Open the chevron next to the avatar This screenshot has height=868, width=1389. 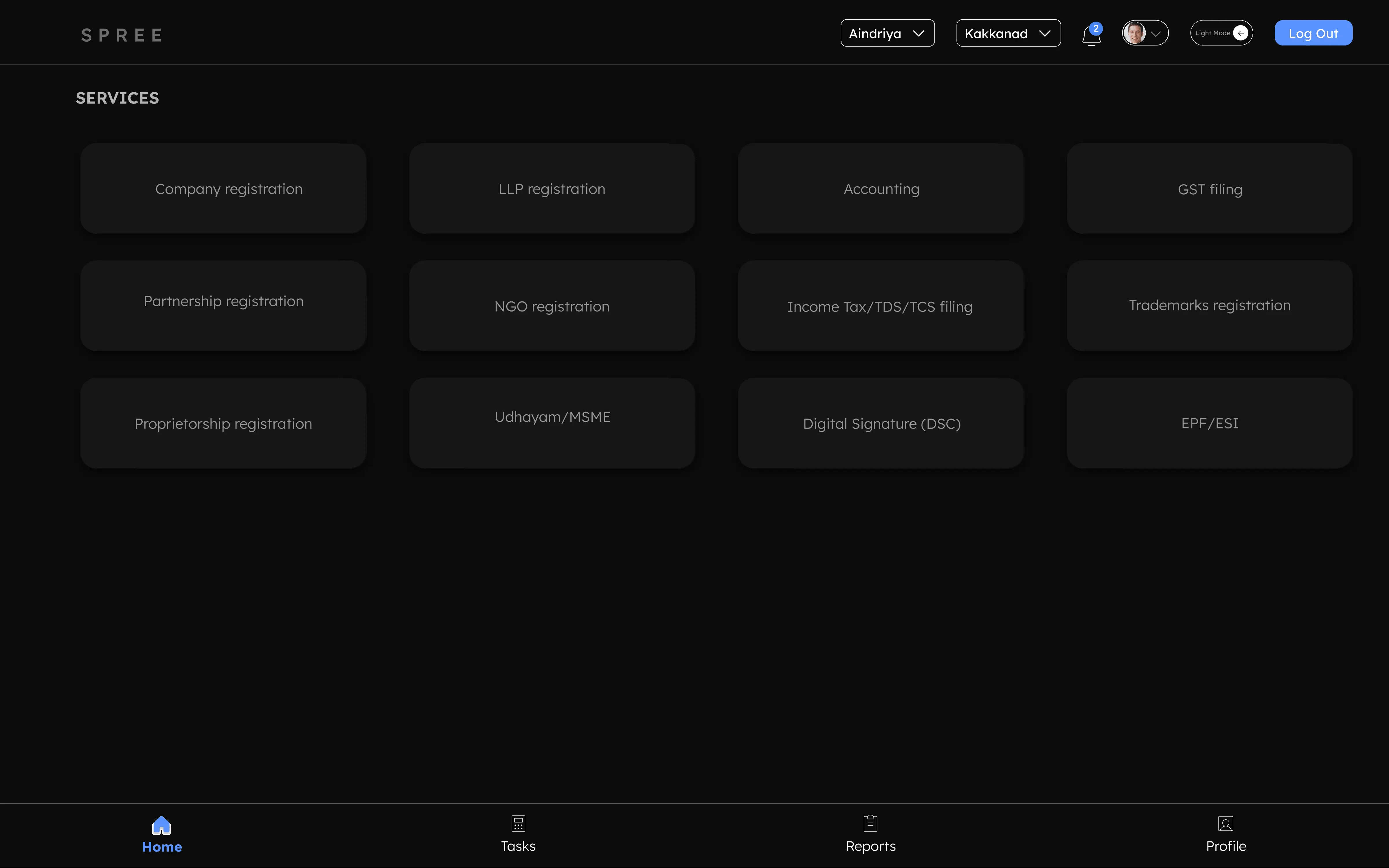point(1156,34)
